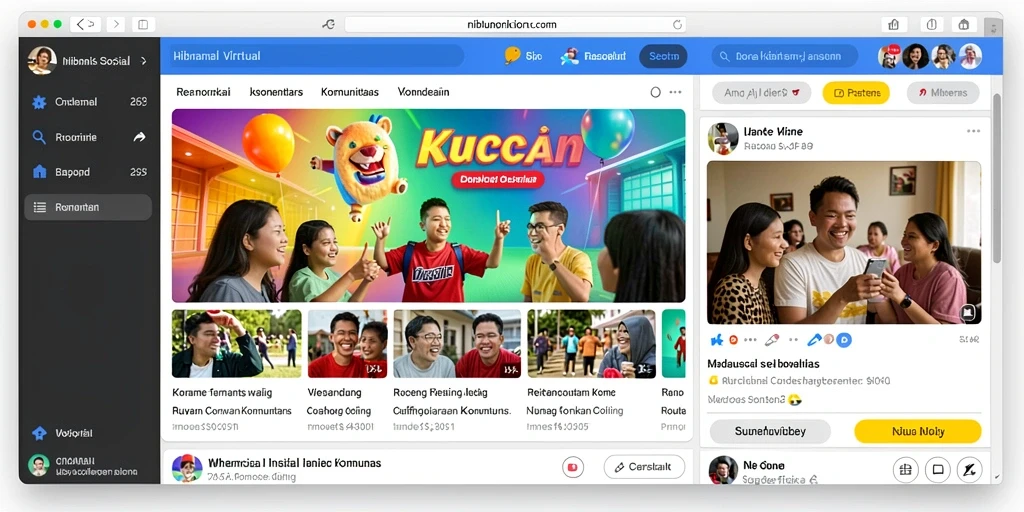Image resolution: width=1024 pixels, height=512 pixels.
Task: Open the family photo in Uante Hiine post
Action: [x=844, y=242]
